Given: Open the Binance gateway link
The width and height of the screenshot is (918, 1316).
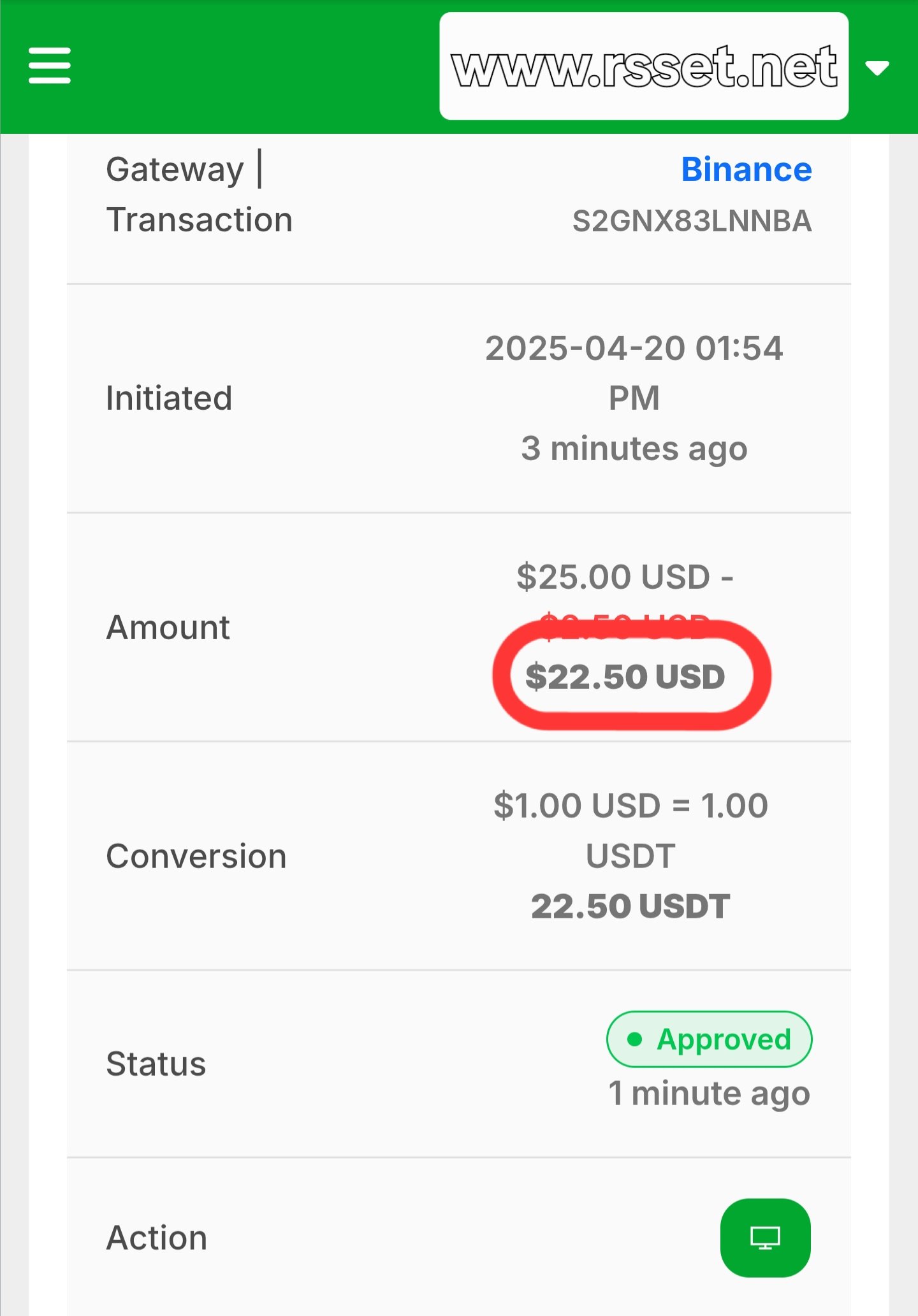Looking at the screenshot, I should tap(747, 170).
